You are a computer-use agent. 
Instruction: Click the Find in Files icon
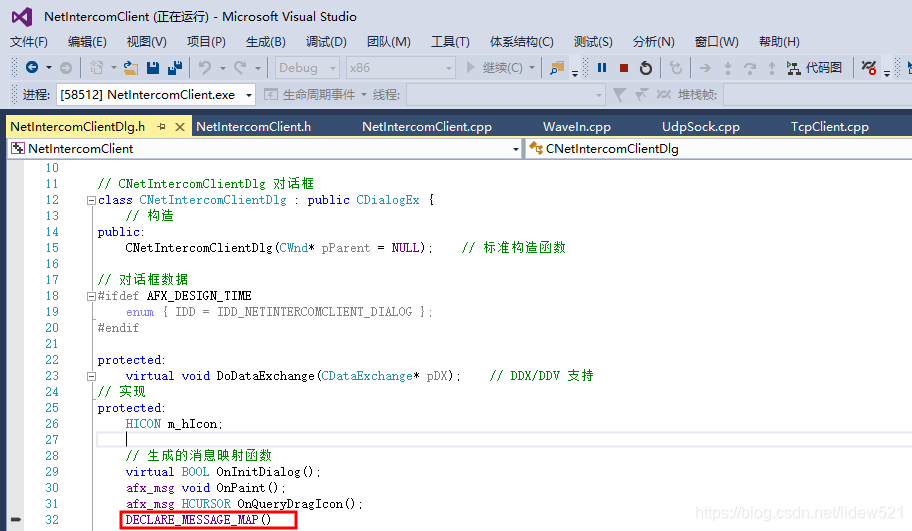point(557,68)
